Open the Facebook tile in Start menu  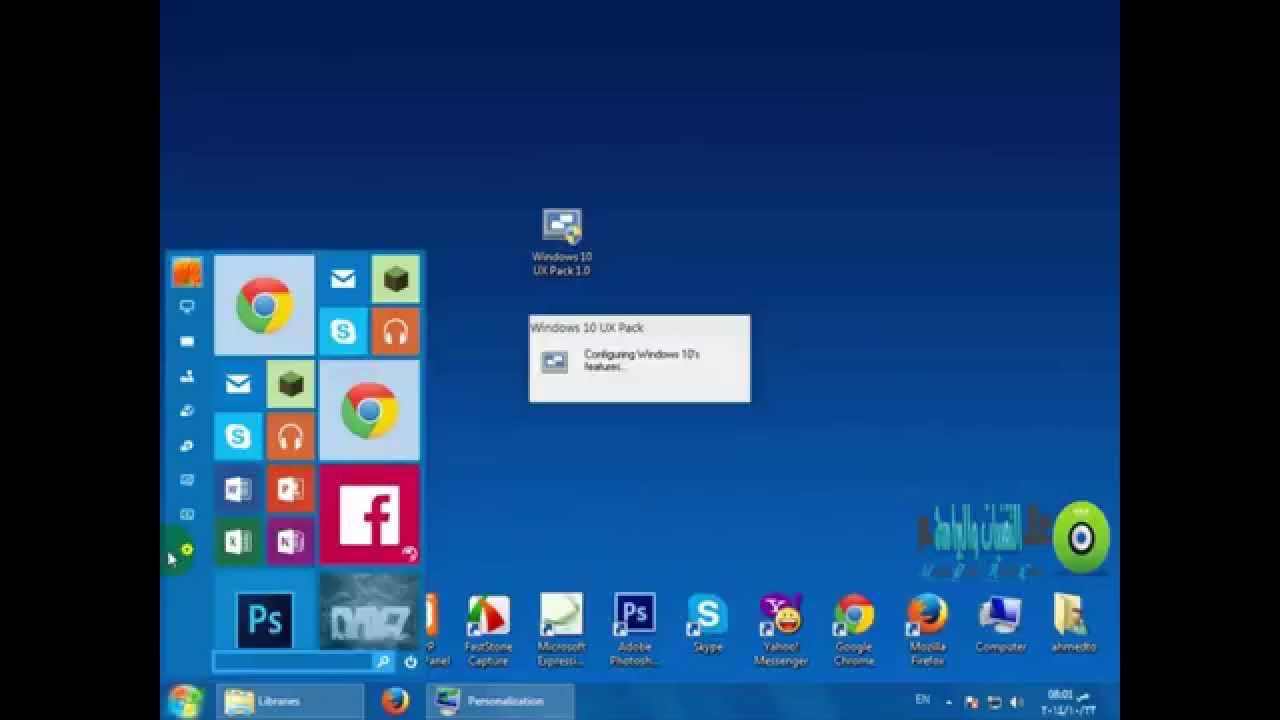369,515
